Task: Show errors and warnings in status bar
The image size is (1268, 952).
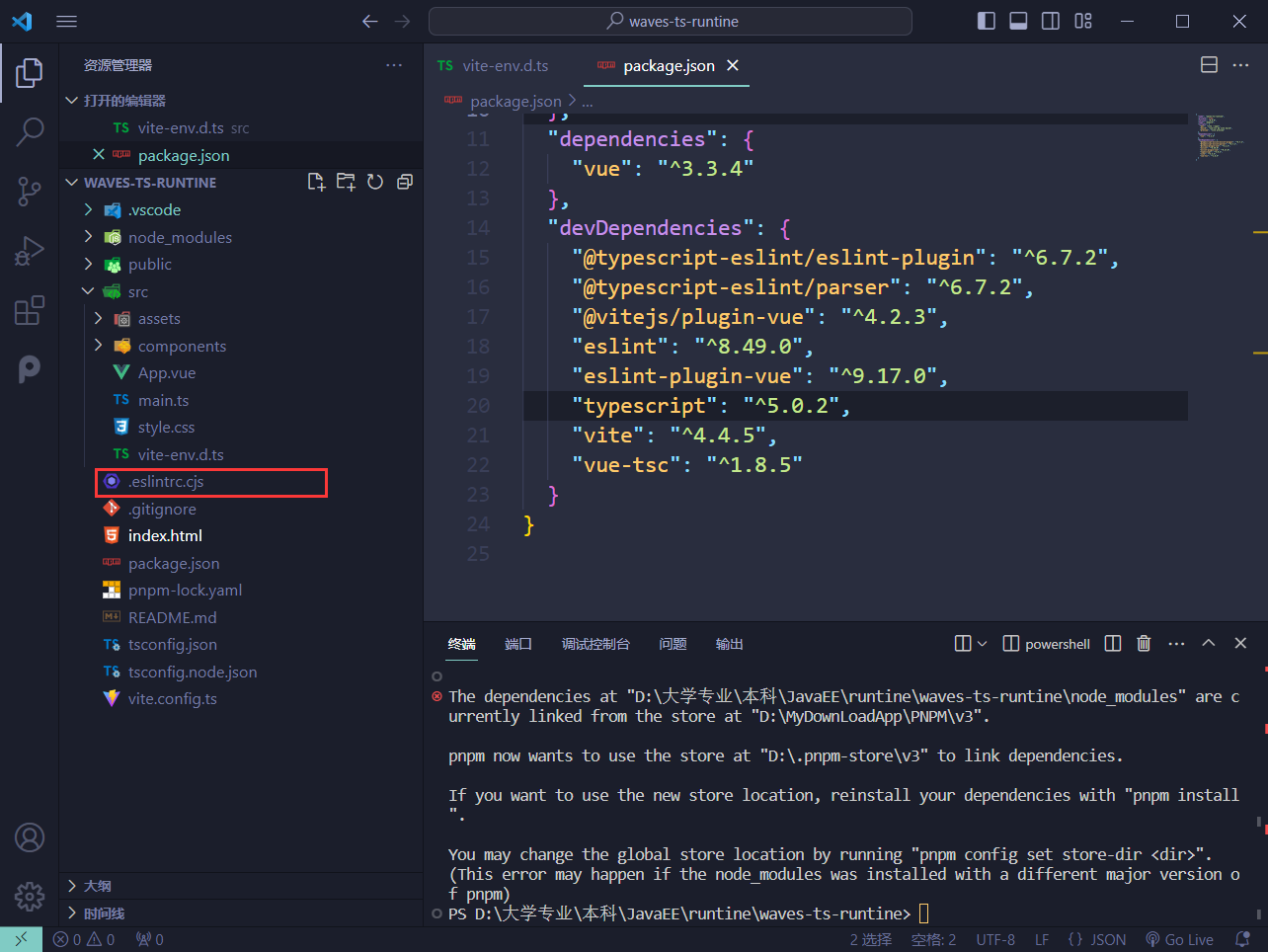Action: pyautogui.click(x=84, y=939)
